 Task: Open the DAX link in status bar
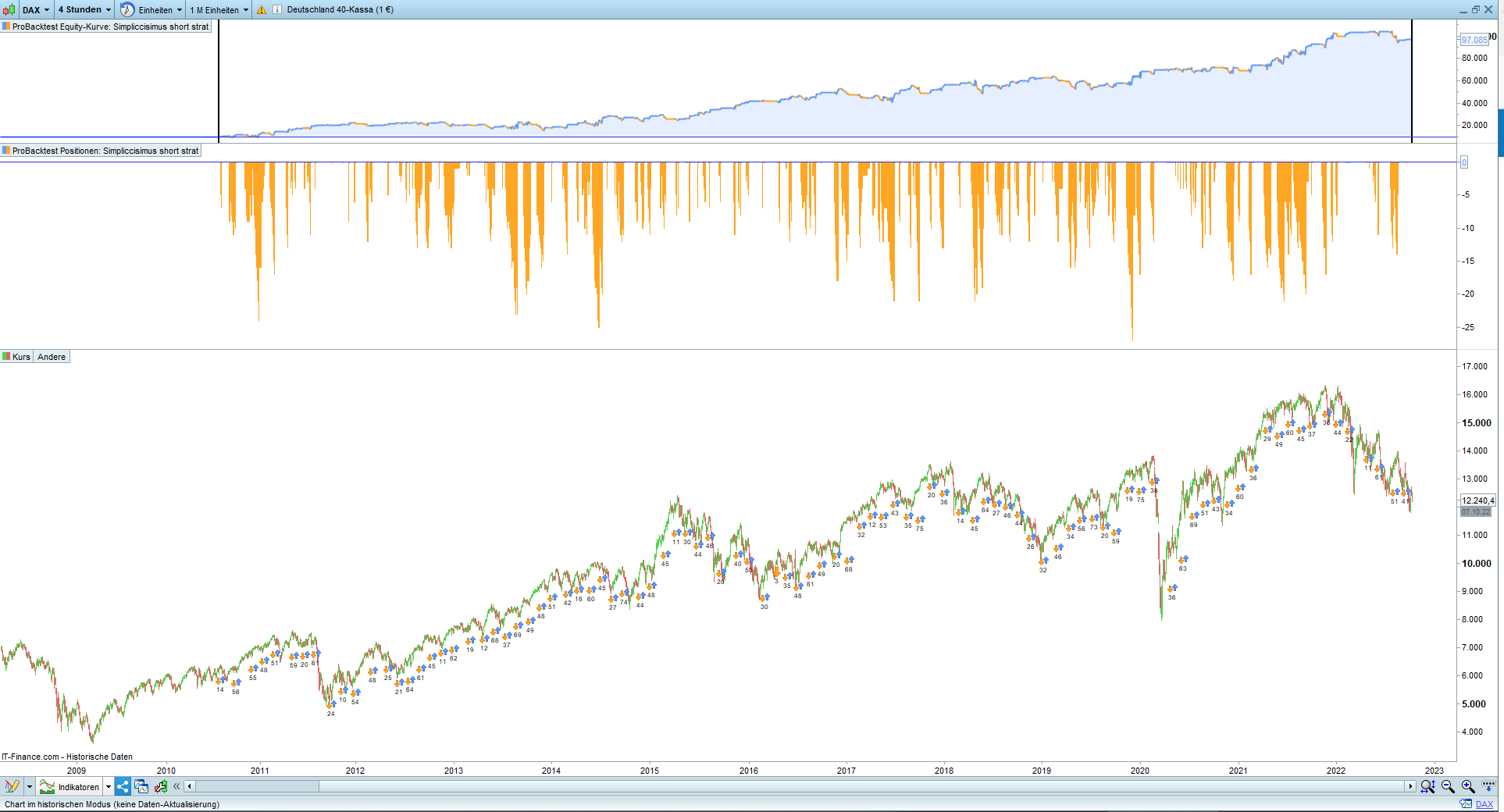tap(1484, 804)
